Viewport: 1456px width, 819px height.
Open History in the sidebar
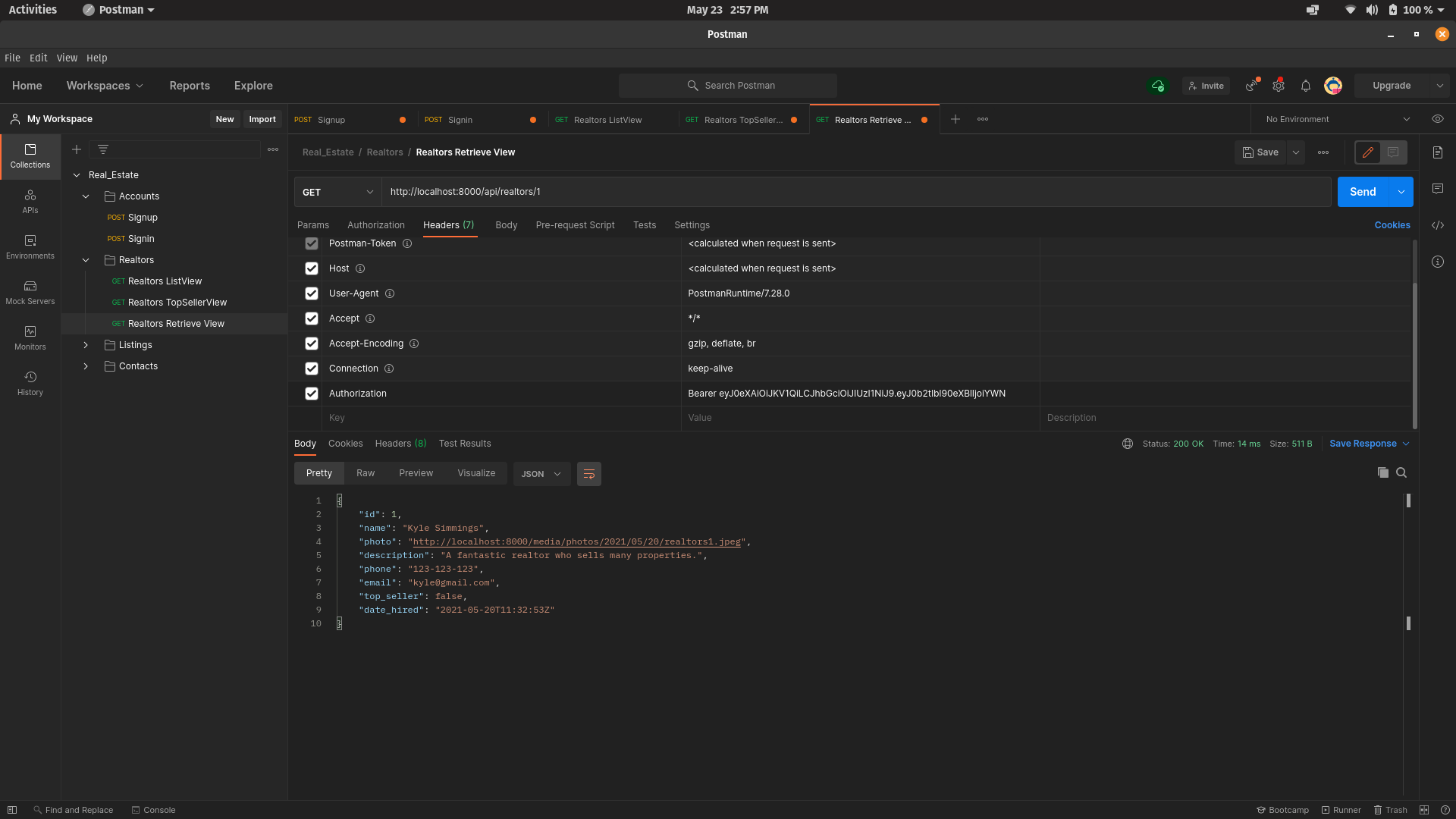(x=30, y=383)
